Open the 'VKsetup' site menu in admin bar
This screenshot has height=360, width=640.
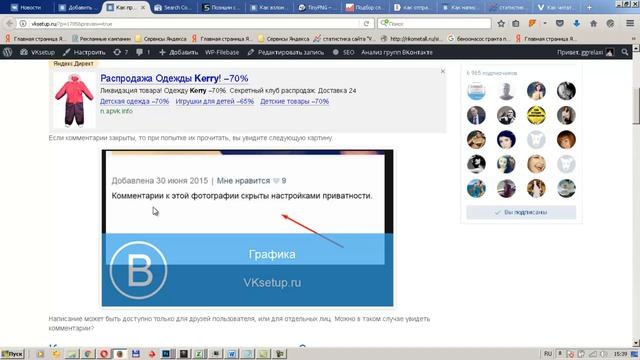[38, 52]
